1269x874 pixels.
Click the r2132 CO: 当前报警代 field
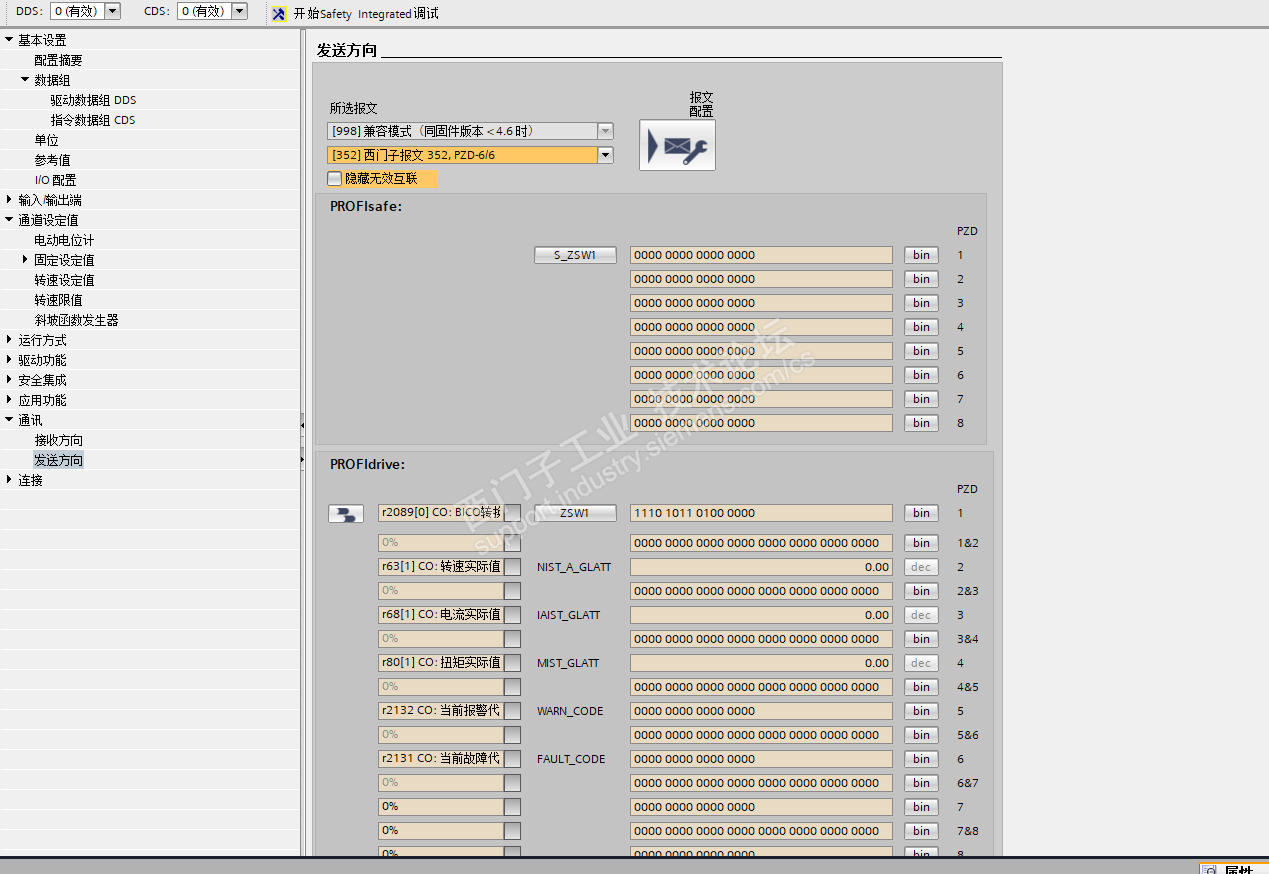click(x=441, y=711)
